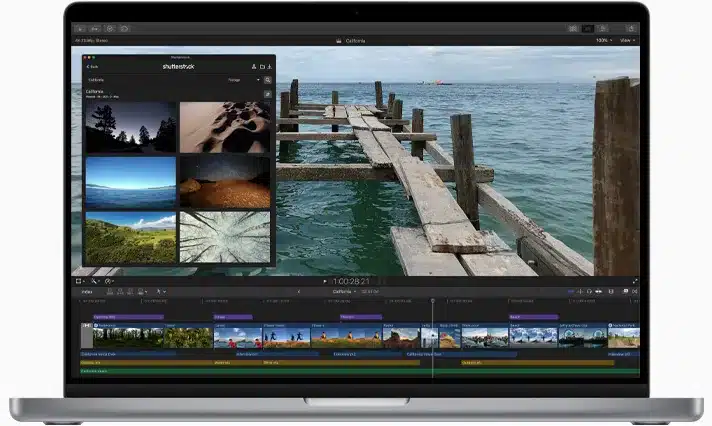This screenshot has width=712, height=426.
Task: Select the silhouetted runners video clip in the timeline
Action: click(x=287, y=336)
